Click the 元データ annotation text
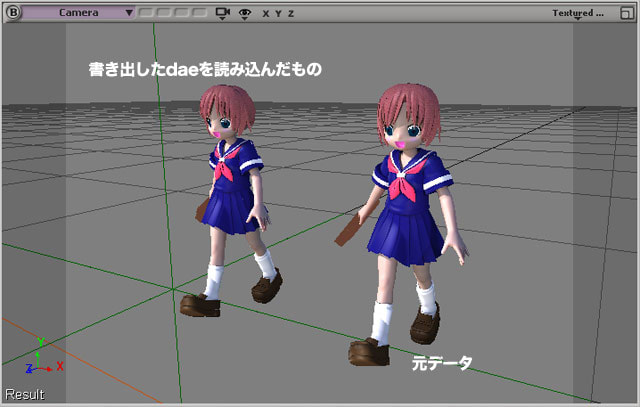The width and height of the screenshot is (640, 407). [442, 363]
